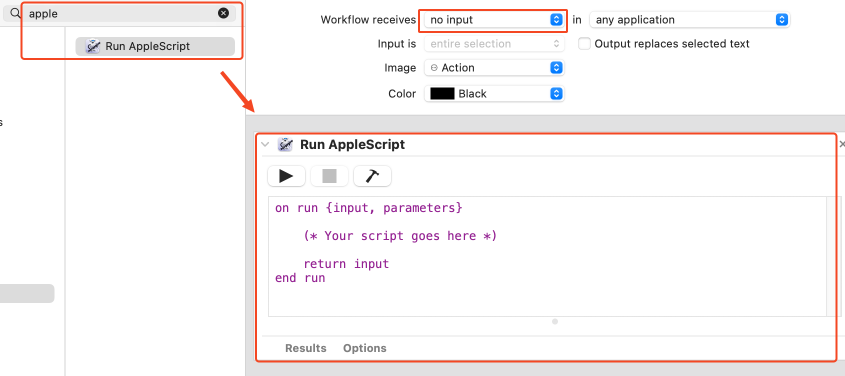
Task: Compile the script with the hammer button
Action: (x=372, y=176)
